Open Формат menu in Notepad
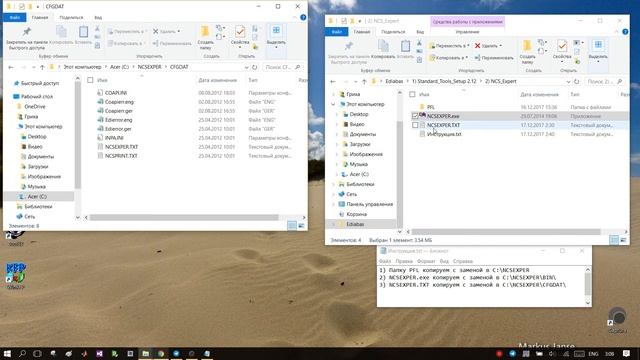This screenshot has width=640, height=360. coord(426,261)
